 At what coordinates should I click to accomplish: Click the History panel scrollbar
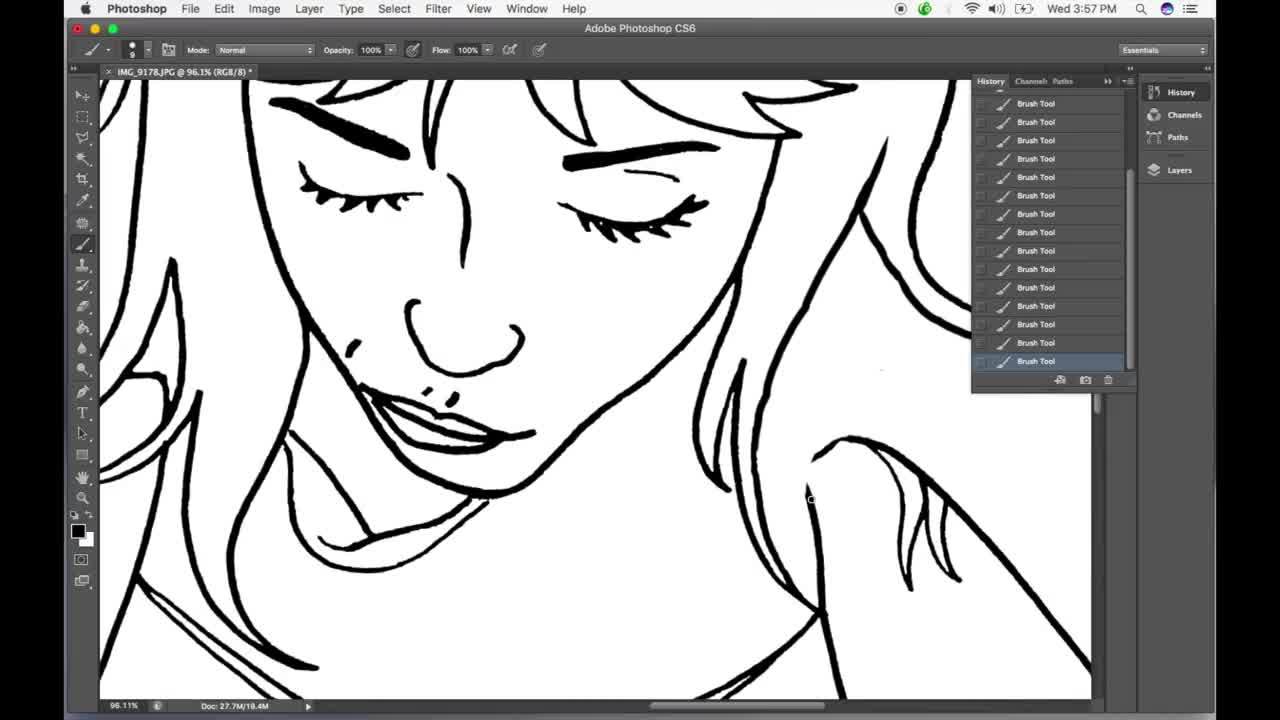1130,270
